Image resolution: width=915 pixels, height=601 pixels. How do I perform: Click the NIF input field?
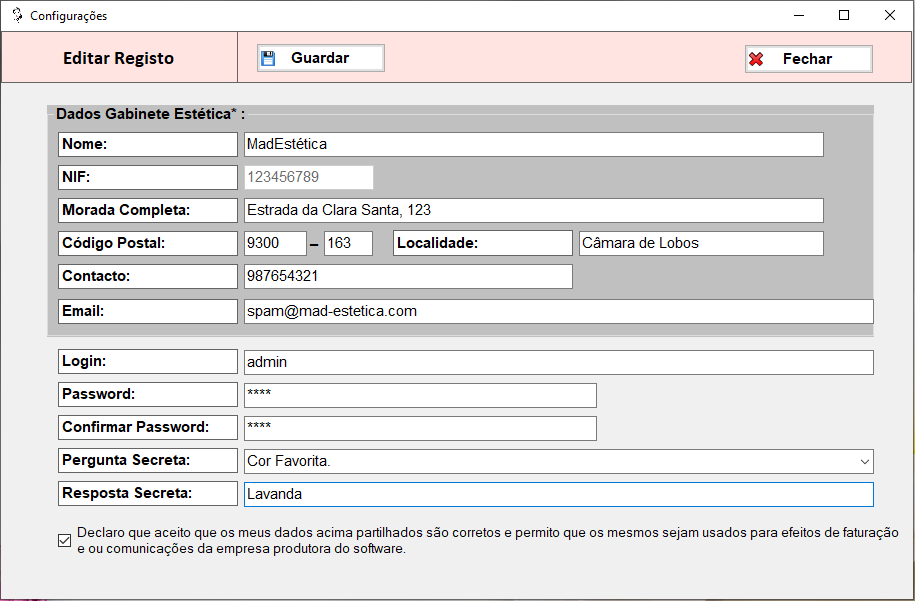click(x=308, y=177)
